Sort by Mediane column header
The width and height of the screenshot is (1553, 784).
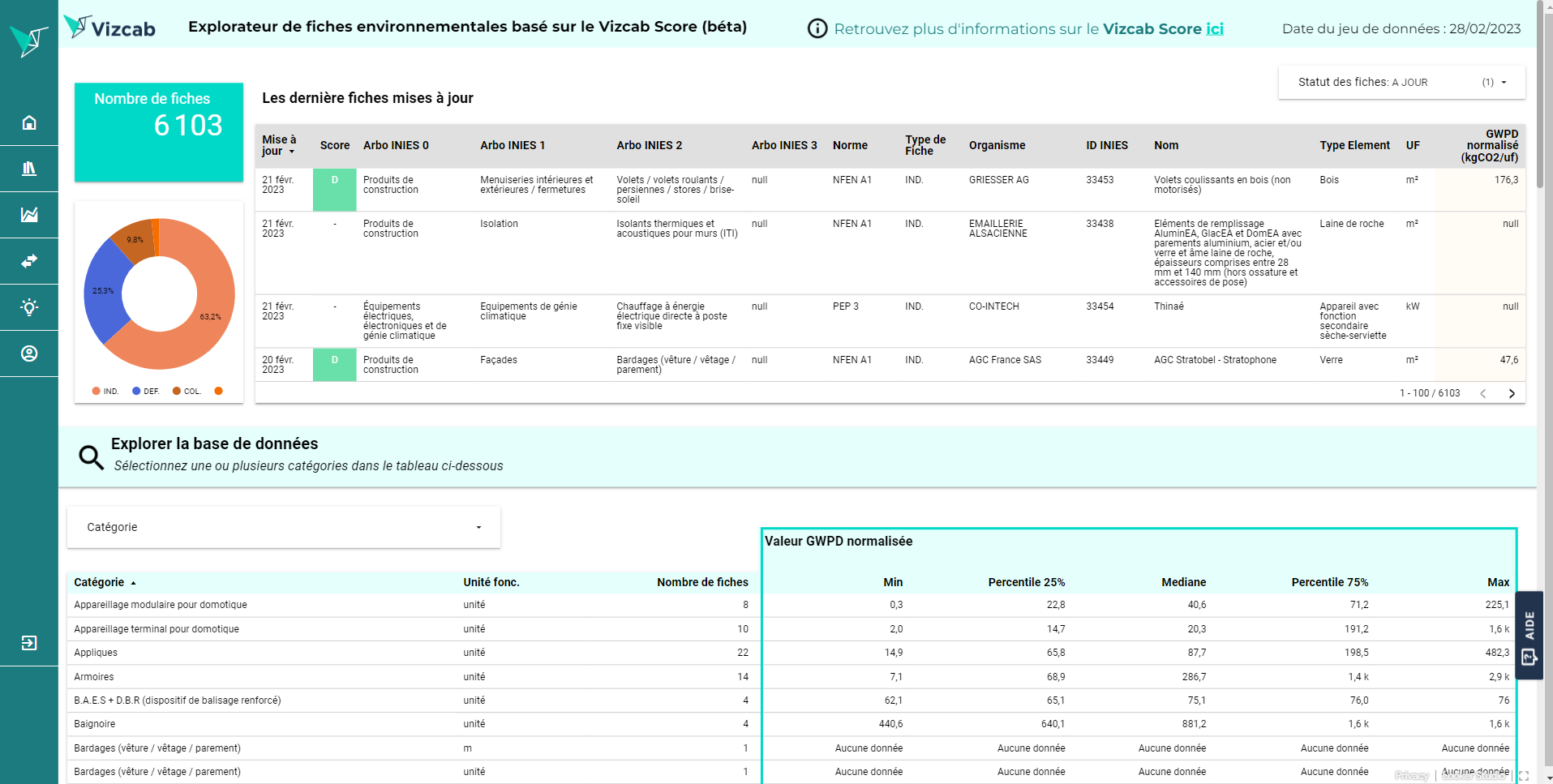[x=1183, y=582]
